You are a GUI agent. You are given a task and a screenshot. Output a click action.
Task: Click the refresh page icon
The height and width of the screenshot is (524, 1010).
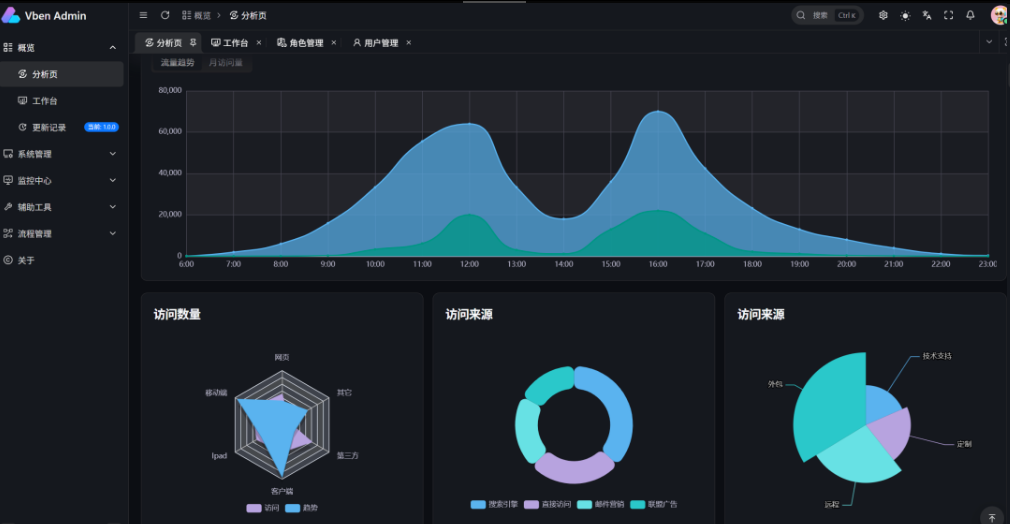tap(165, 15)
